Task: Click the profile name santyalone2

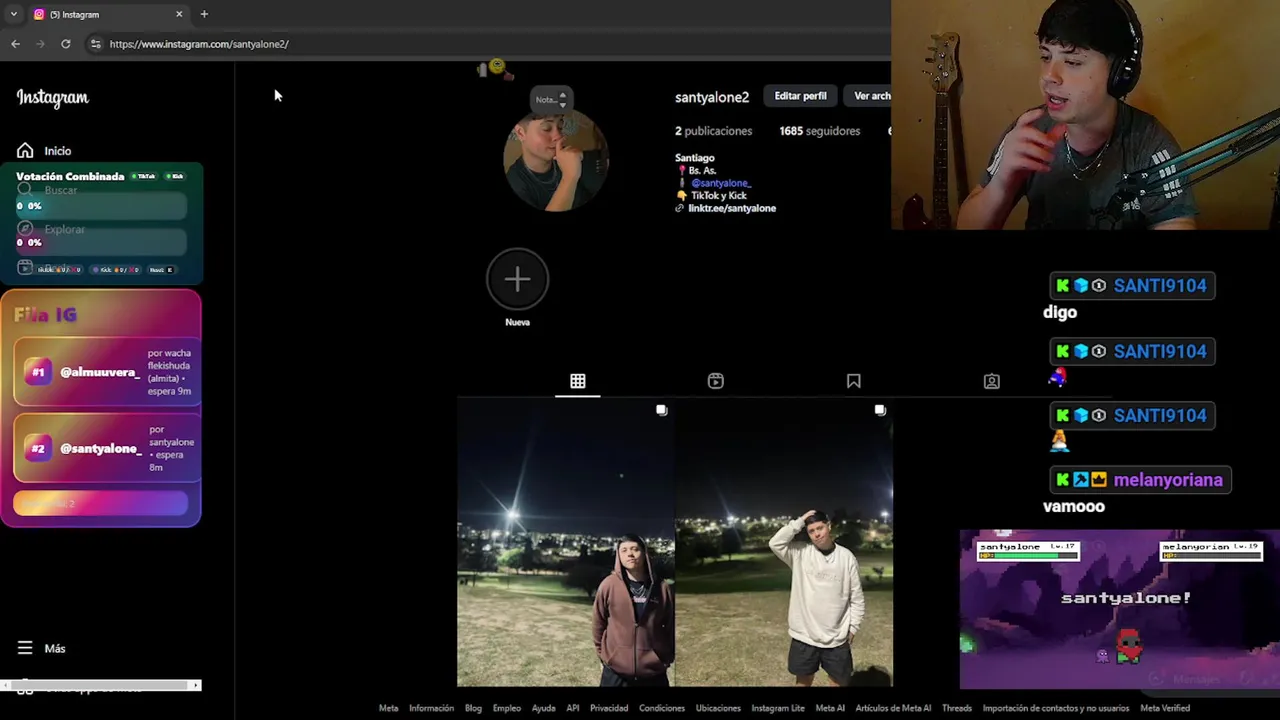Action: click(712, 97)
